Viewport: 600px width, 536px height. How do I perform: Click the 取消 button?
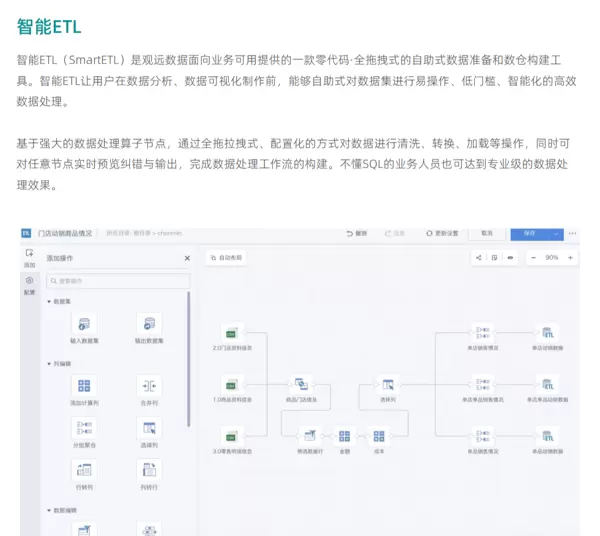[487, 233]
